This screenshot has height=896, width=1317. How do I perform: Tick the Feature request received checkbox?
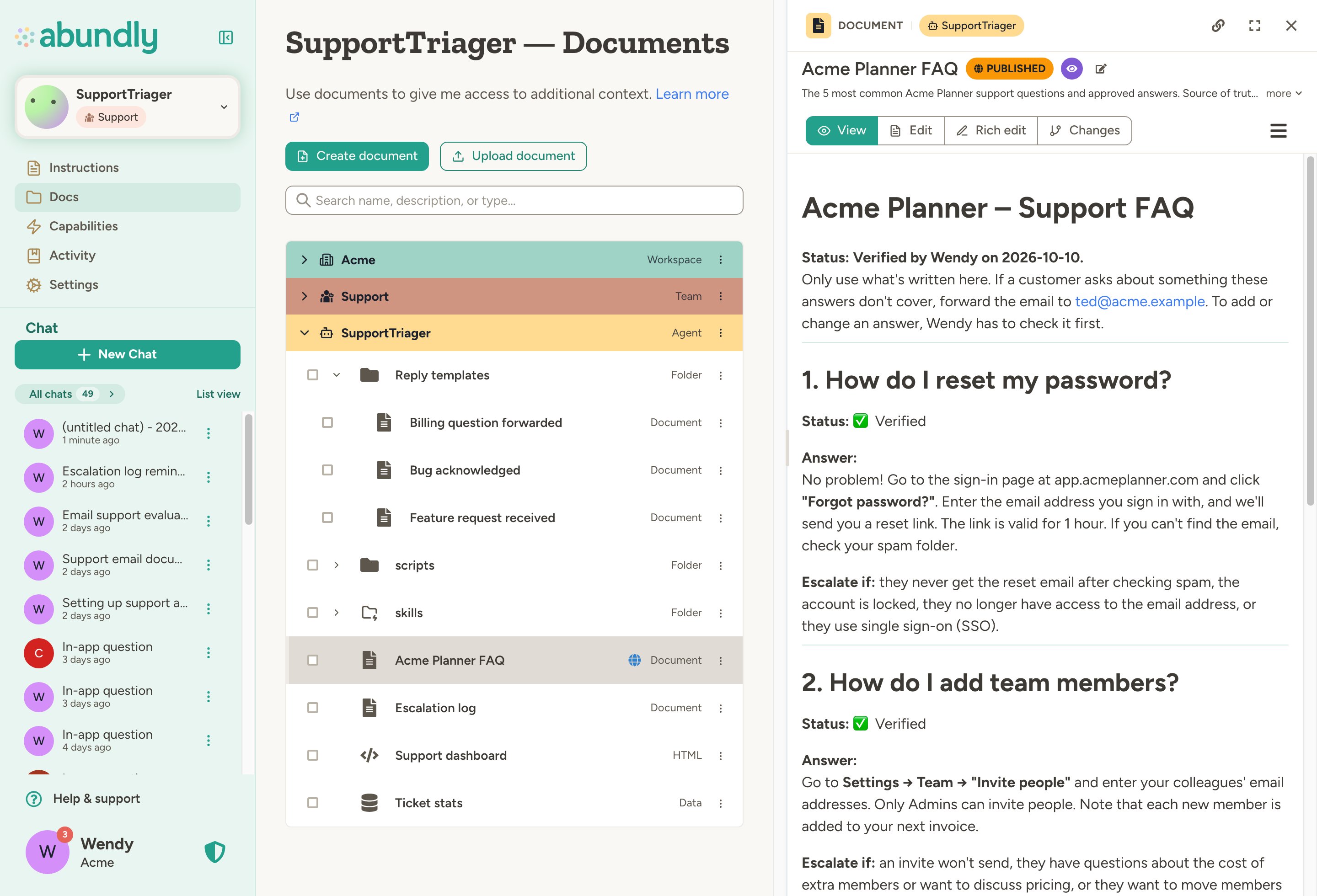tap(327, 517)
